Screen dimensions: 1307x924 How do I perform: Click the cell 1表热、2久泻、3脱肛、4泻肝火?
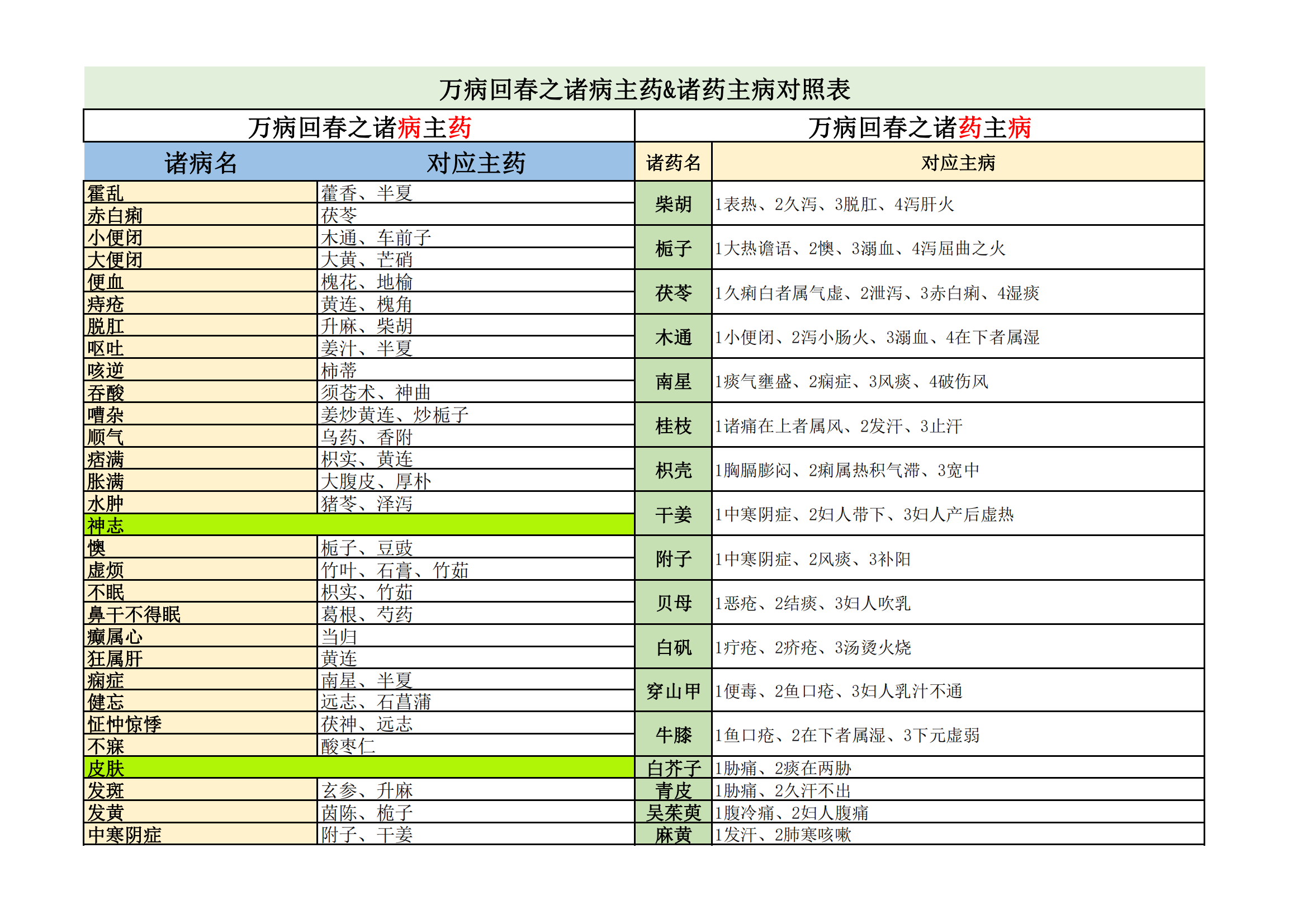(x=958, y=204)
